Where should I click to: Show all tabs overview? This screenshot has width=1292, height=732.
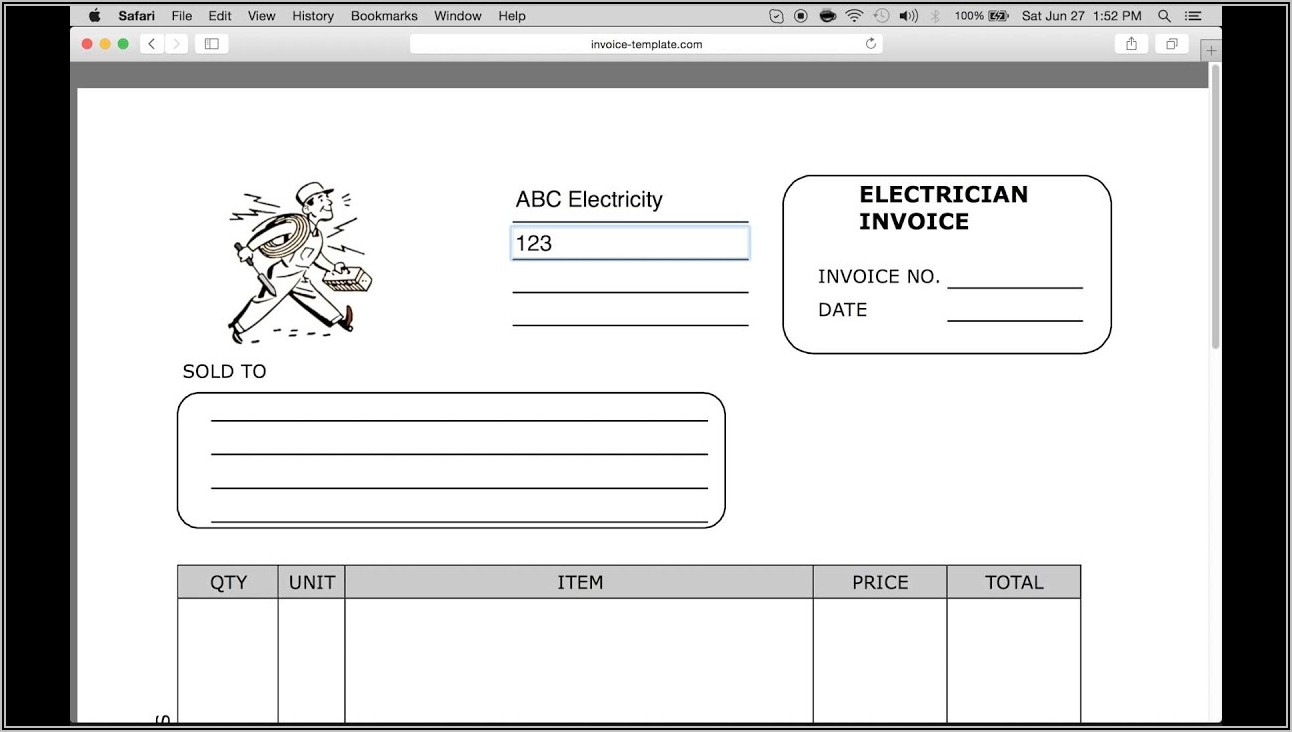pos(1170,44)
